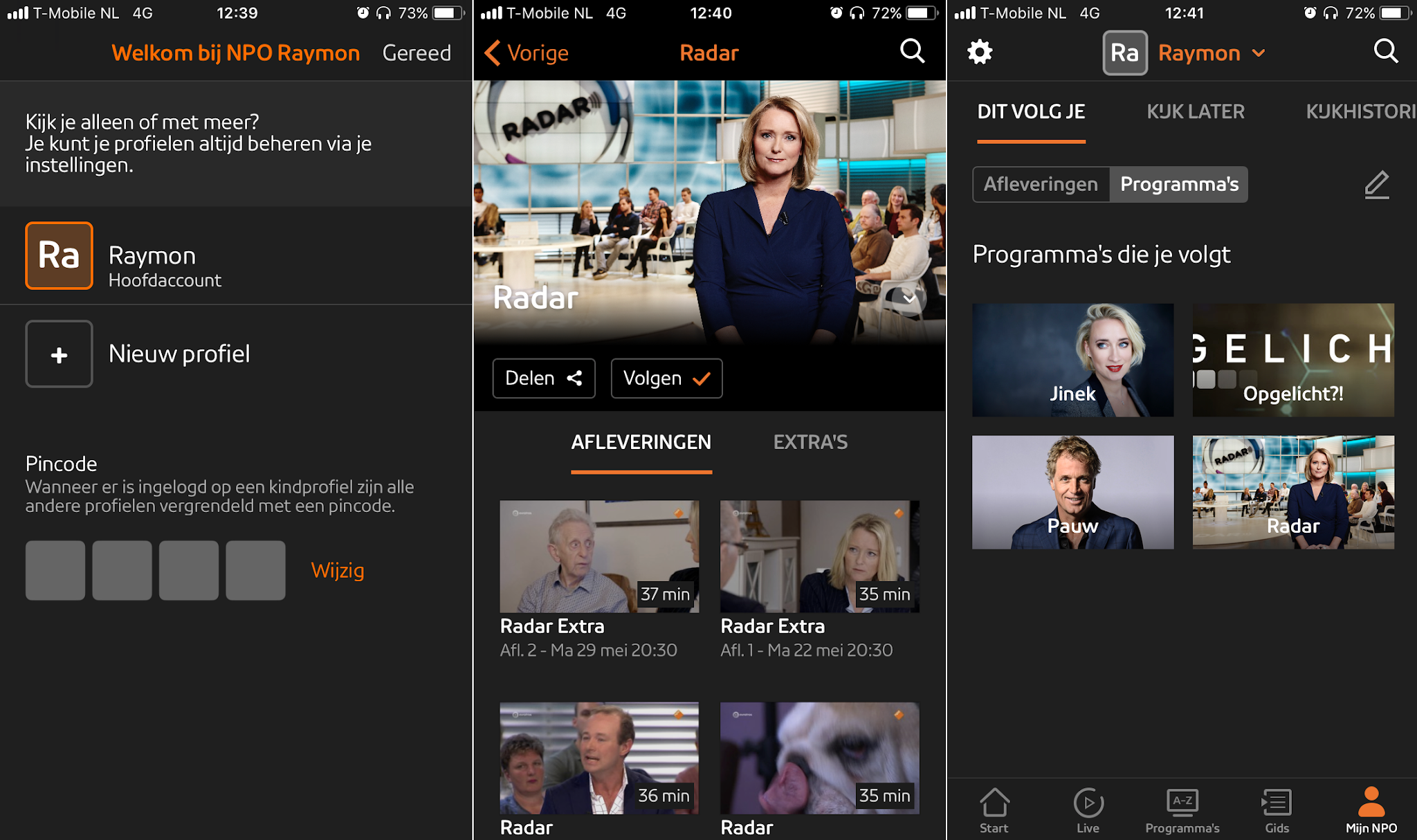Toggle the Volgen follow checkmark button

pos(666,378)
